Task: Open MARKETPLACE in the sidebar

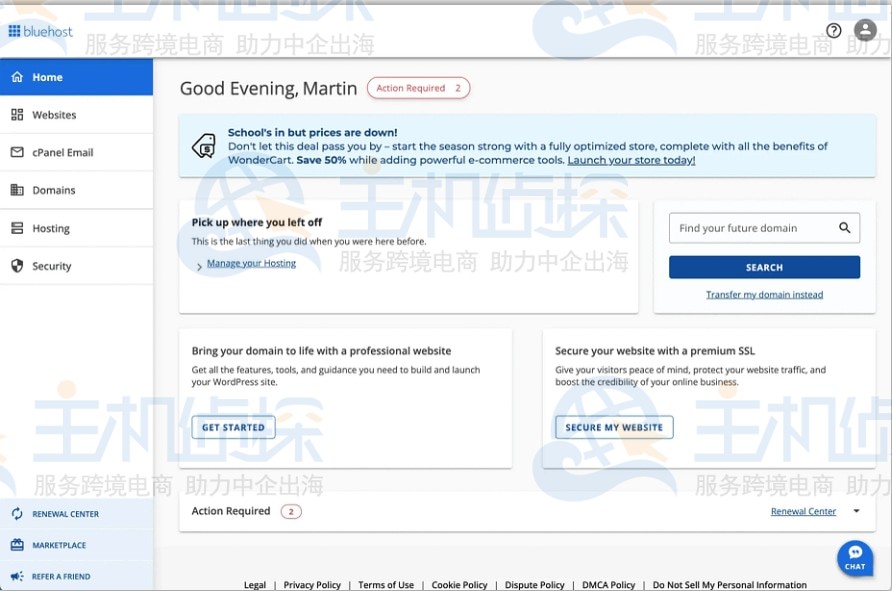Action: 76,545
